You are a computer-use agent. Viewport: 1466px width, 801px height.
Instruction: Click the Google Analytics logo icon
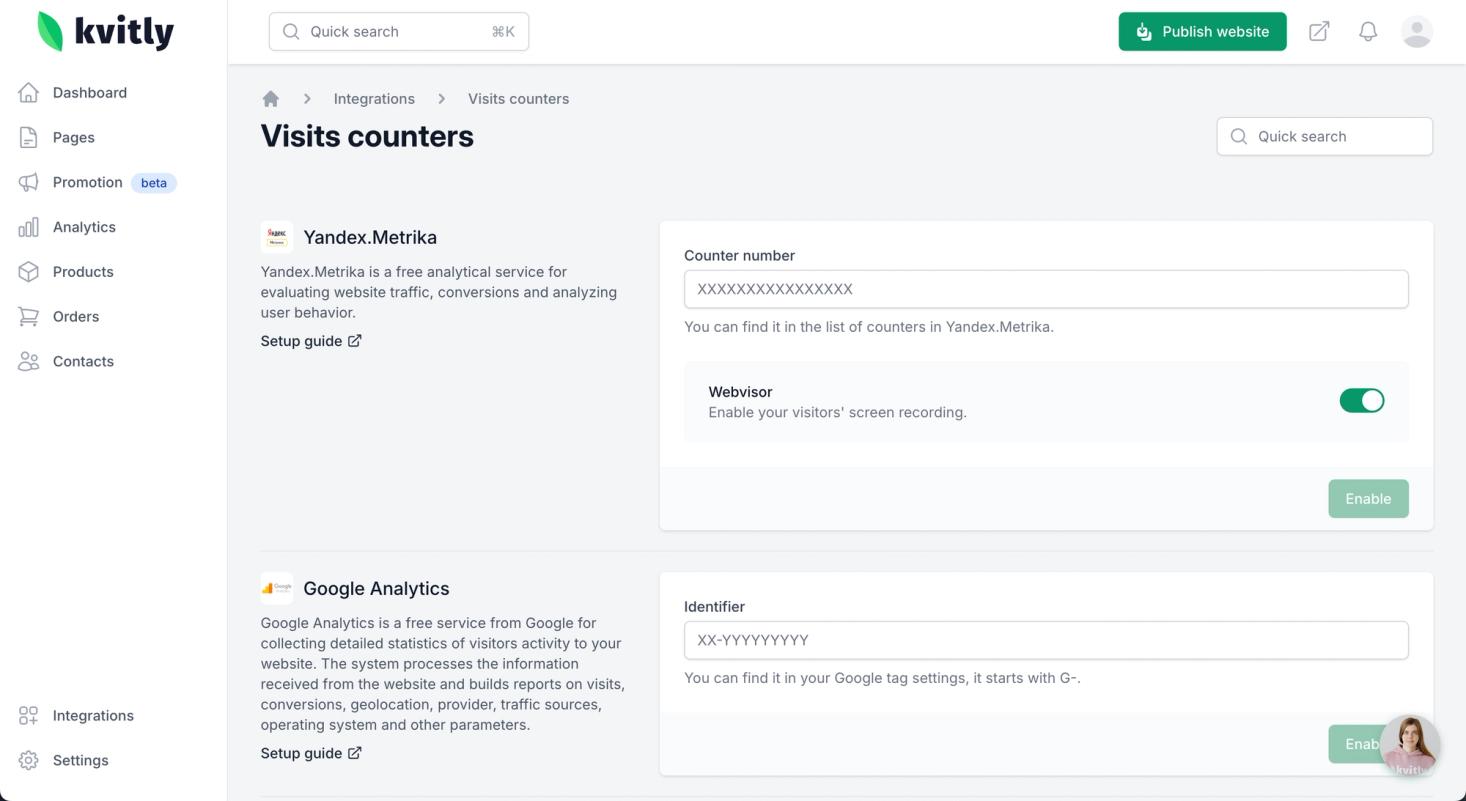coord(277,589)
